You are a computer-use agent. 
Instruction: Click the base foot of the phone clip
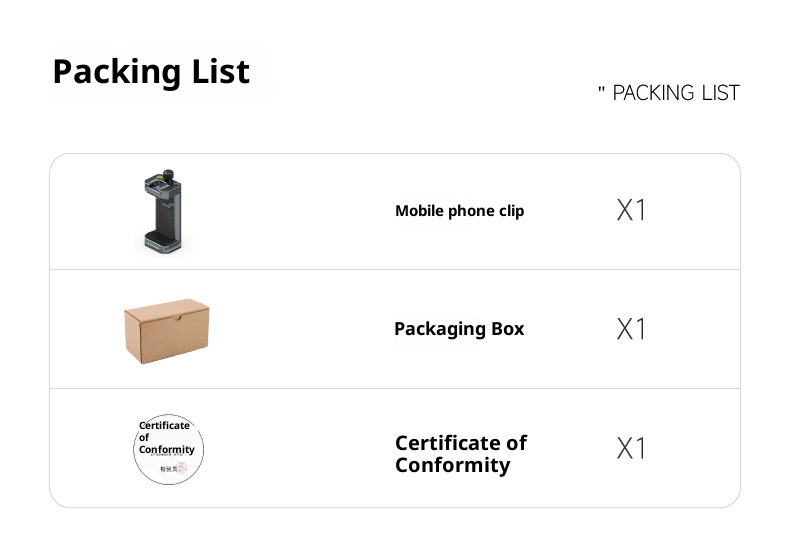164,241
